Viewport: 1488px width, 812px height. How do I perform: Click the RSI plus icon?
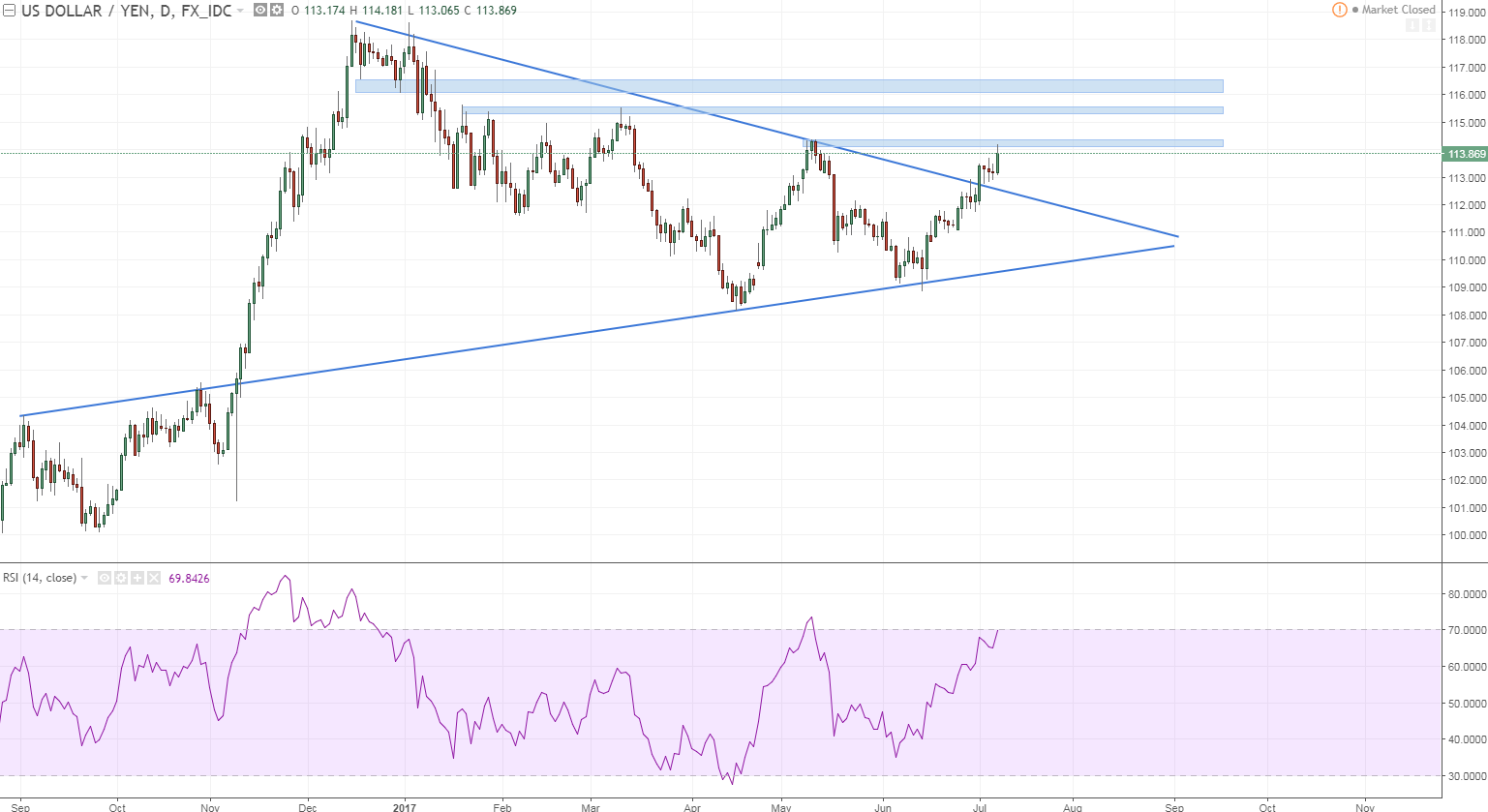tap(137, 578)
